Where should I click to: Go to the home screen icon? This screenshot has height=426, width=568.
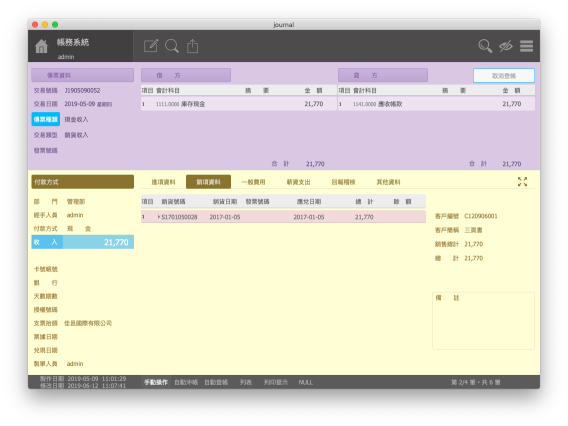click(x=41, y=46)
